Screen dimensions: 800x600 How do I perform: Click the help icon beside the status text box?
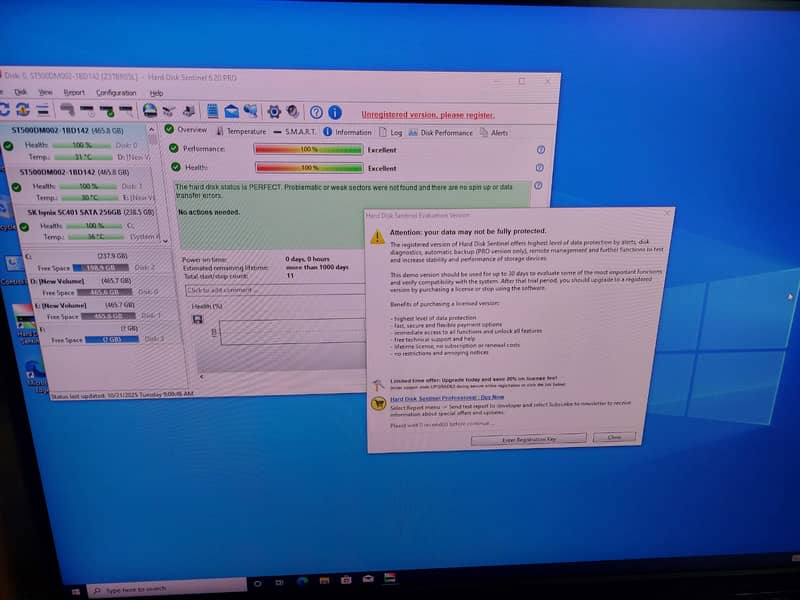538,186
